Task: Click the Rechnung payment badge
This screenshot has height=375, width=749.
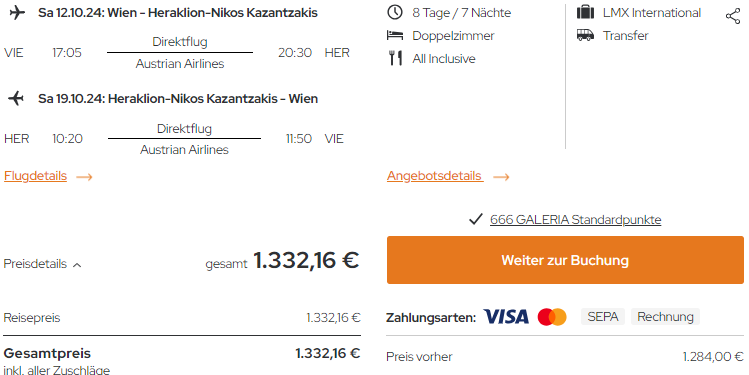Action: coord(665,317)
